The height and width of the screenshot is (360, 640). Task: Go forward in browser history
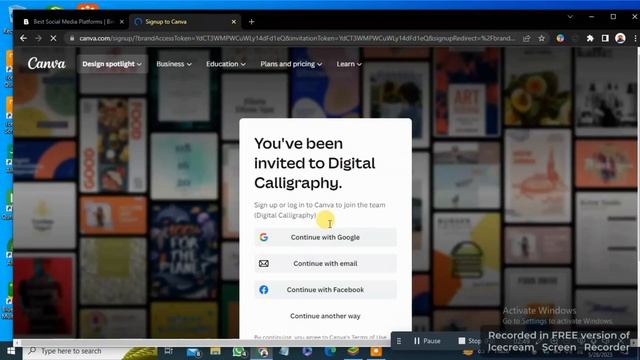pyautogui.click(x=38, y=38)
